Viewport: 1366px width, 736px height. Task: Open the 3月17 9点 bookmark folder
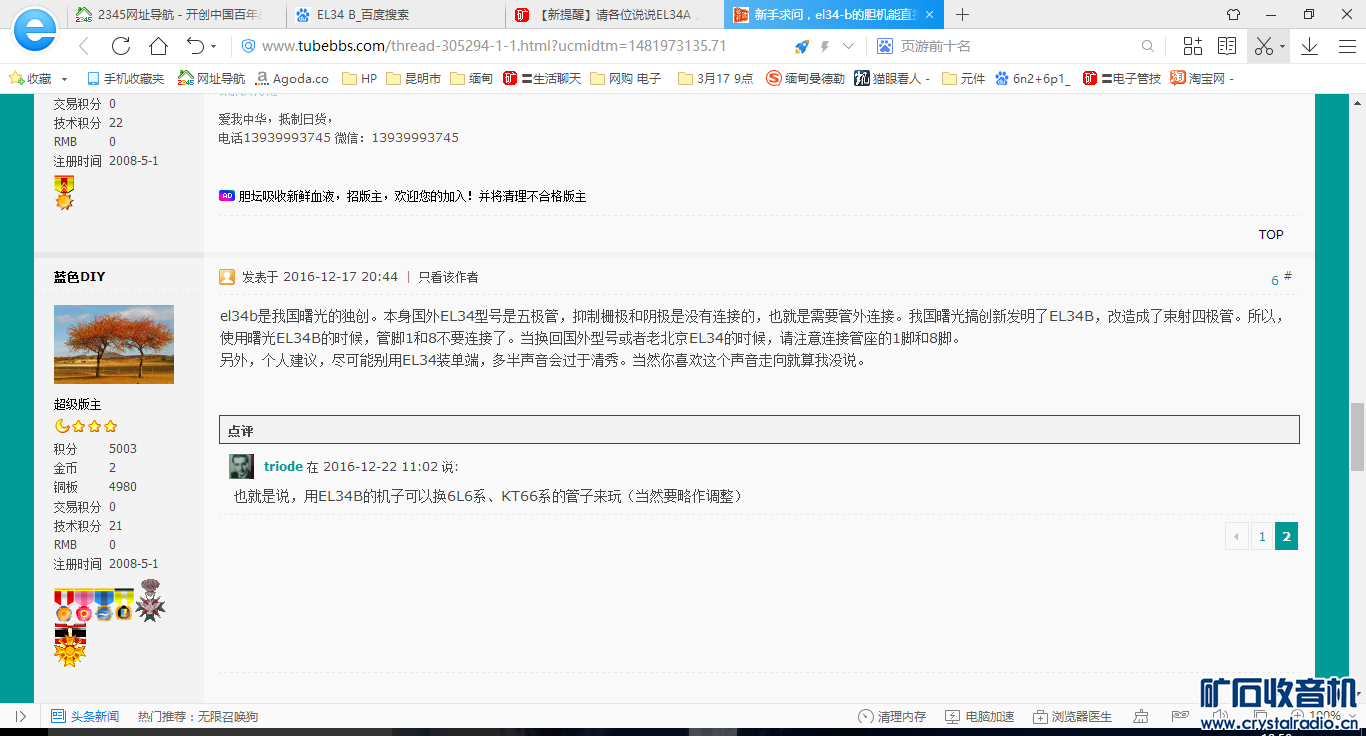(x=716, y=78)
